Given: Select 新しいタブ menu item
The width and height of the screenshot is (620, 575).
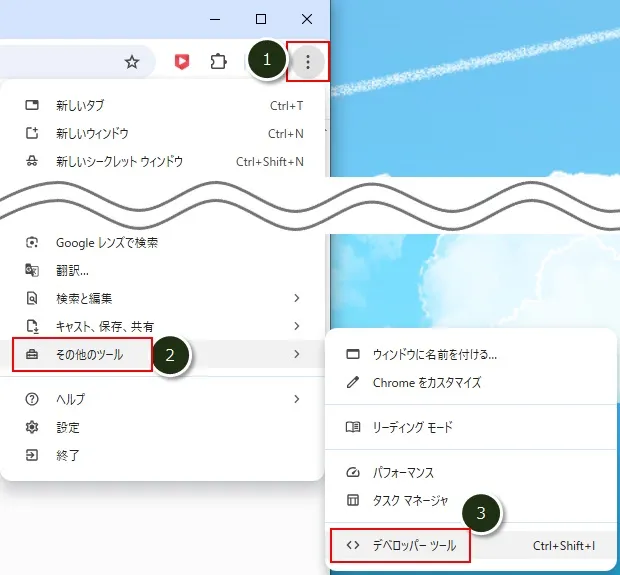Looking at the screenshot, I should point(80,105).
